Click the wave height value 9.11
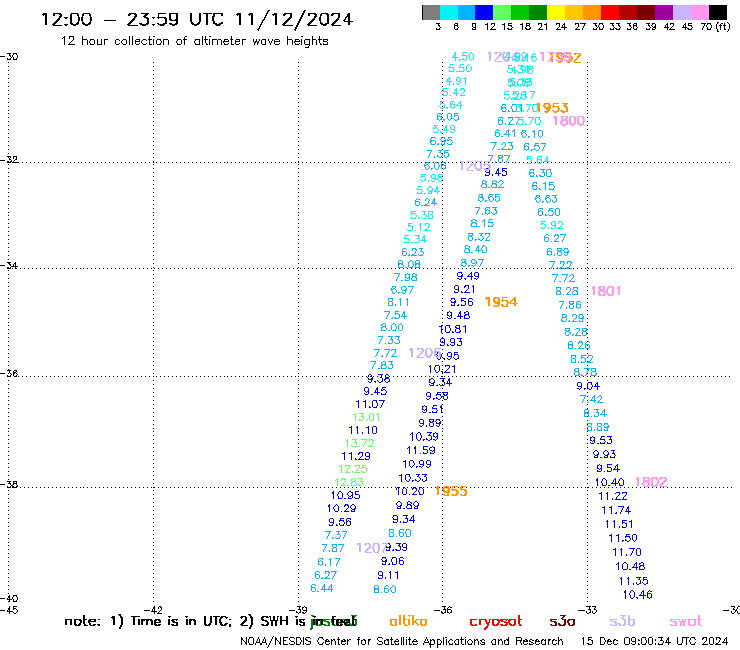Viewport: 740px width, 650px height. (x=388, y=576)
